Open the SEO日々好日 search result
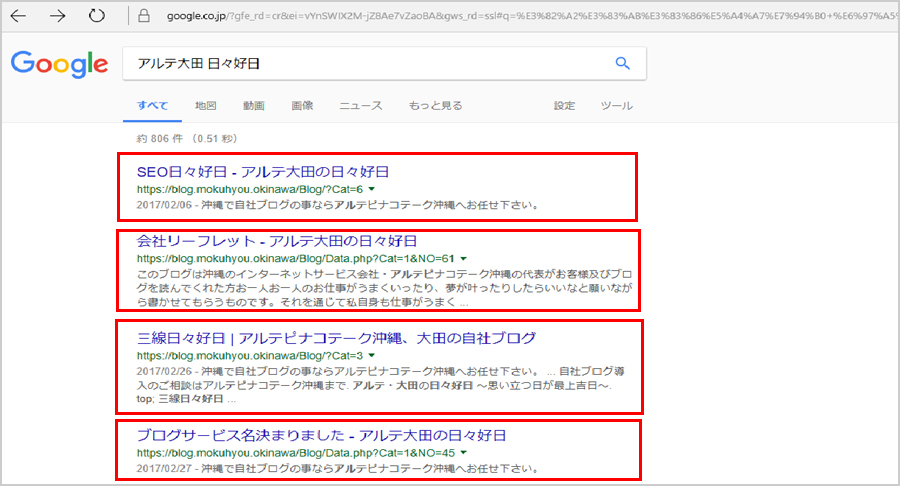The width and height of the screenshot is (900, 486). coord(262,172)
